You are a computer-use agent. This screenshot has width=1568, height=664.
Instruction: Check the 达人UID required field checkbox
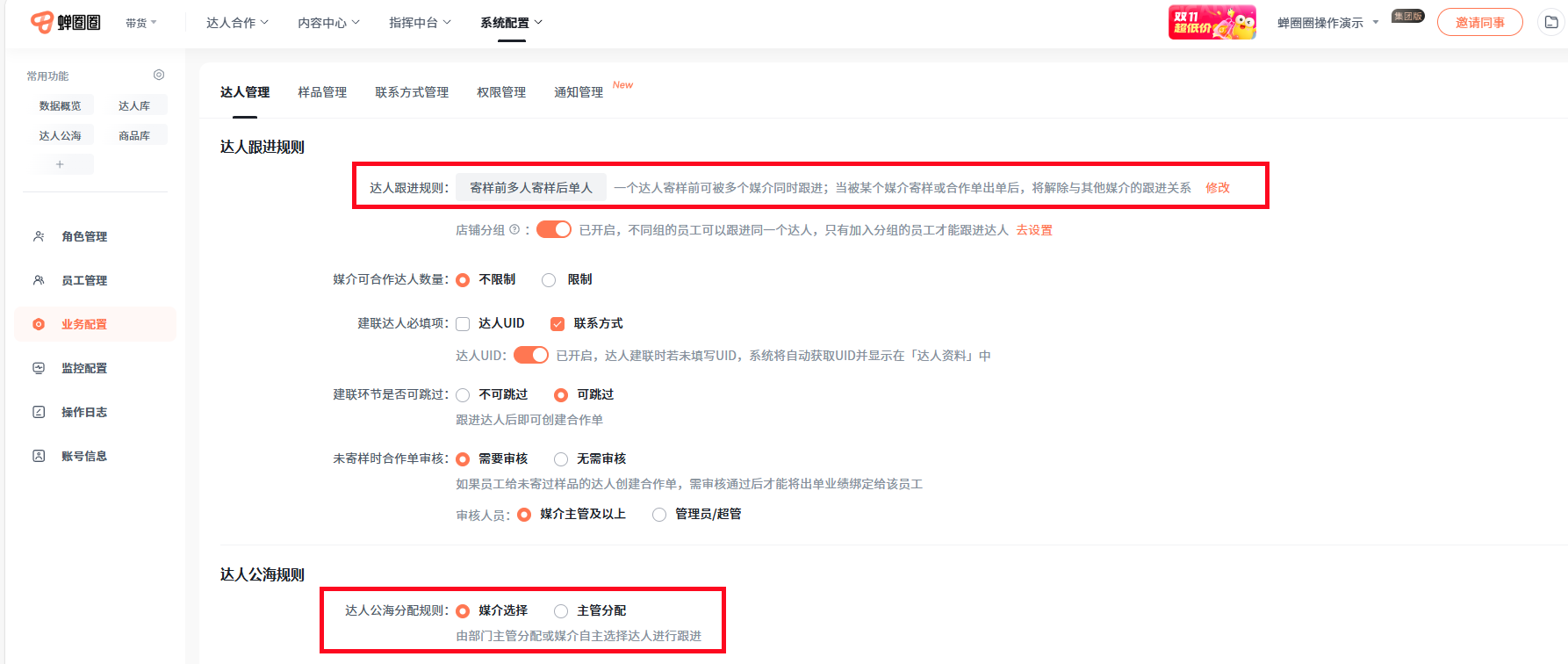click(x=463, y=324)
